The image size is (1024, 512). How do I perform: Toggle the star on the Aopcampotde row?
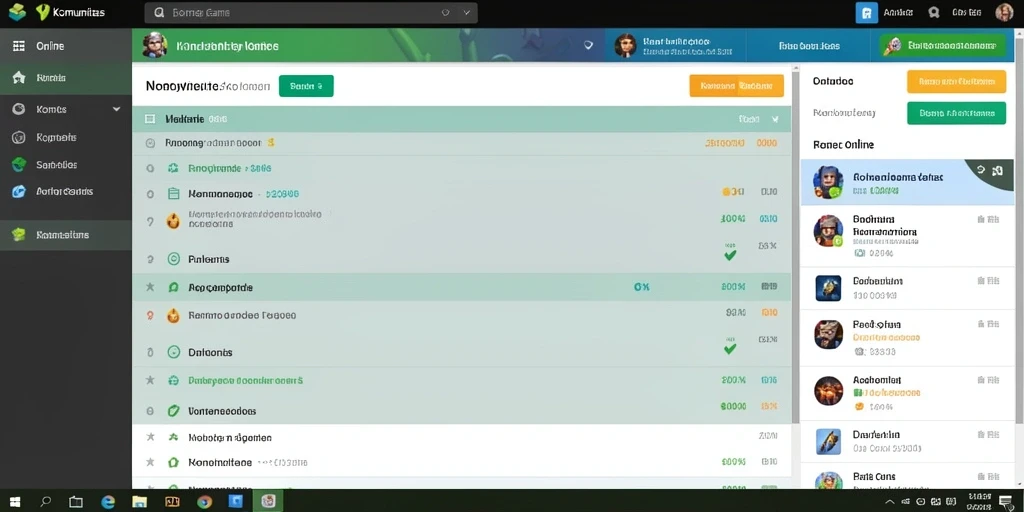click(x=150, y=287)
